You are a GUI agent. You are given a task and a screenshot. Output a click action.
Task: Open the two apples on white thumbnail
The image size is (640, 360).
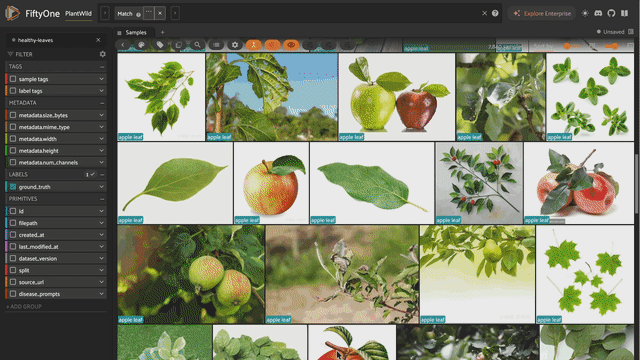click(x=397, y=97)
